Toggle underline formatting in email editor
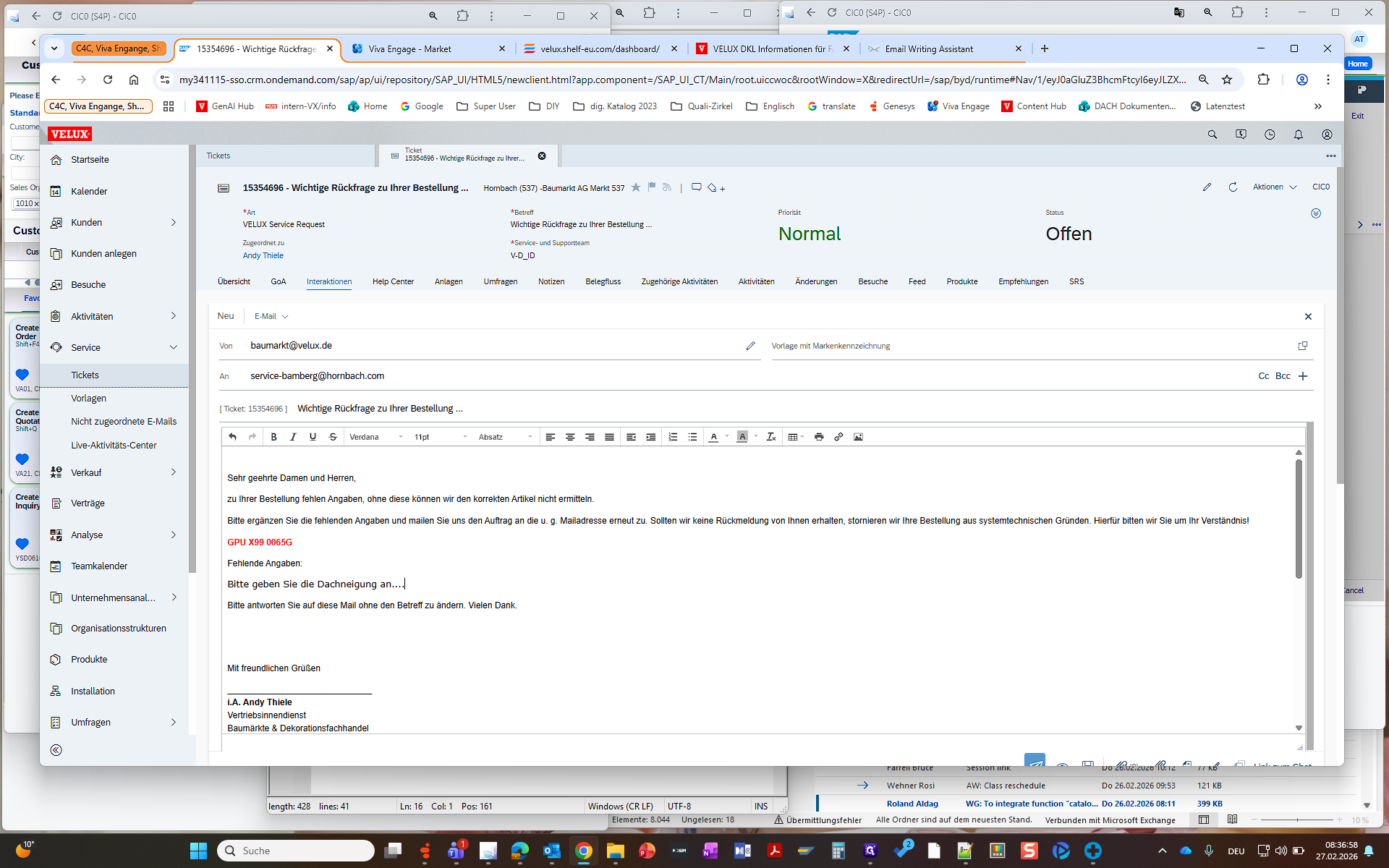 point(313,437)
